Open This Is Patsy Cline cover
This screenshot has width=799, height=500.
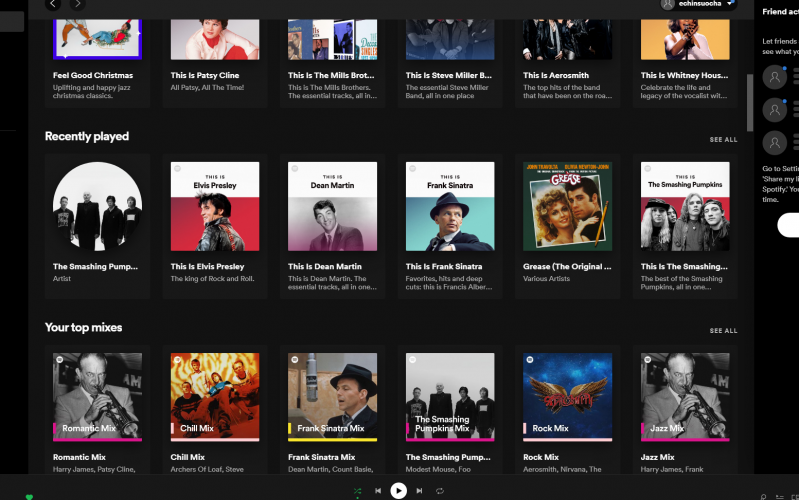pos(215,40)
